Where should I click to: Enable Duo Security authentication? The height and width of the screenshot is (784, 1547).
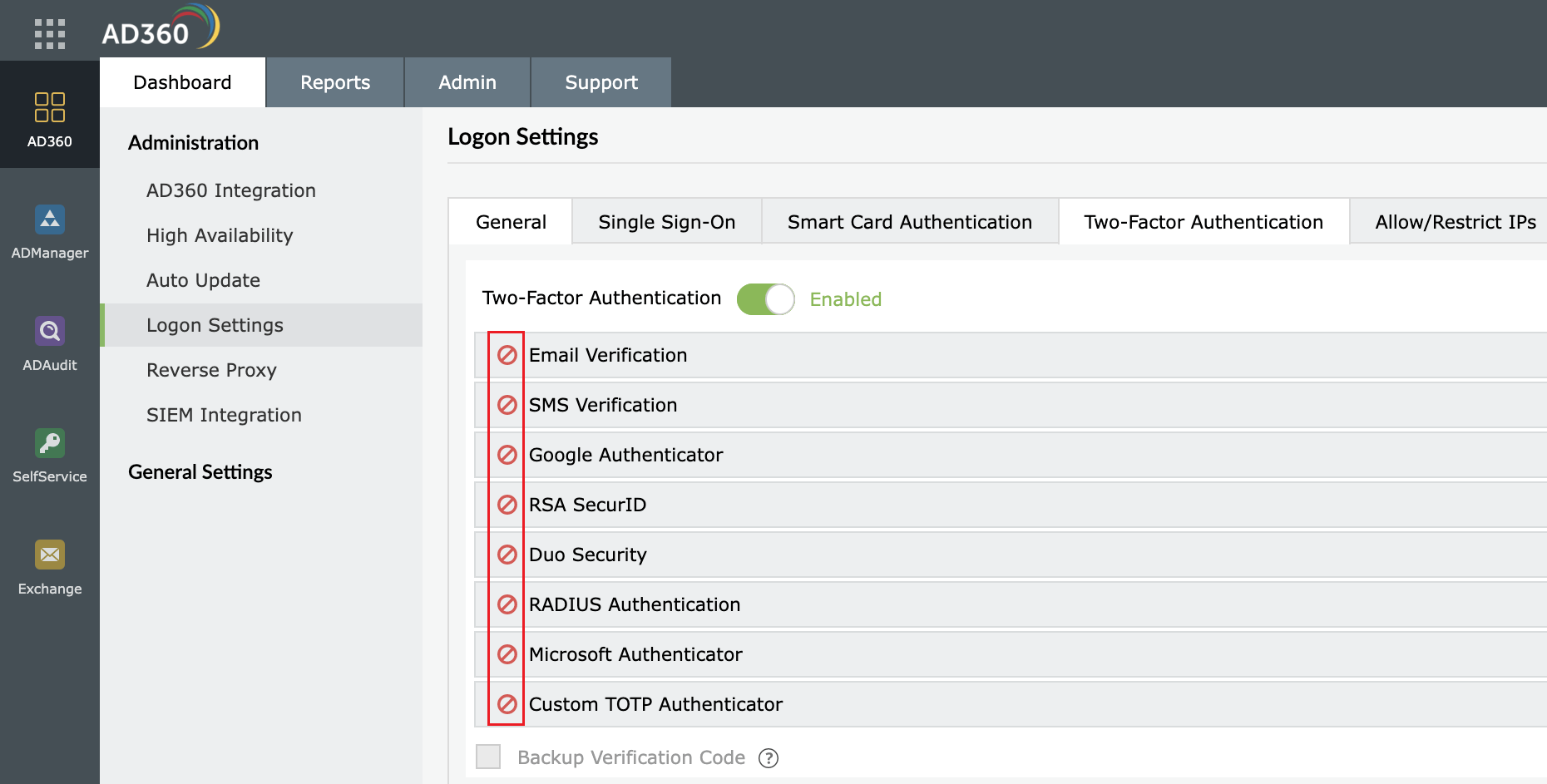click(507, 555)
